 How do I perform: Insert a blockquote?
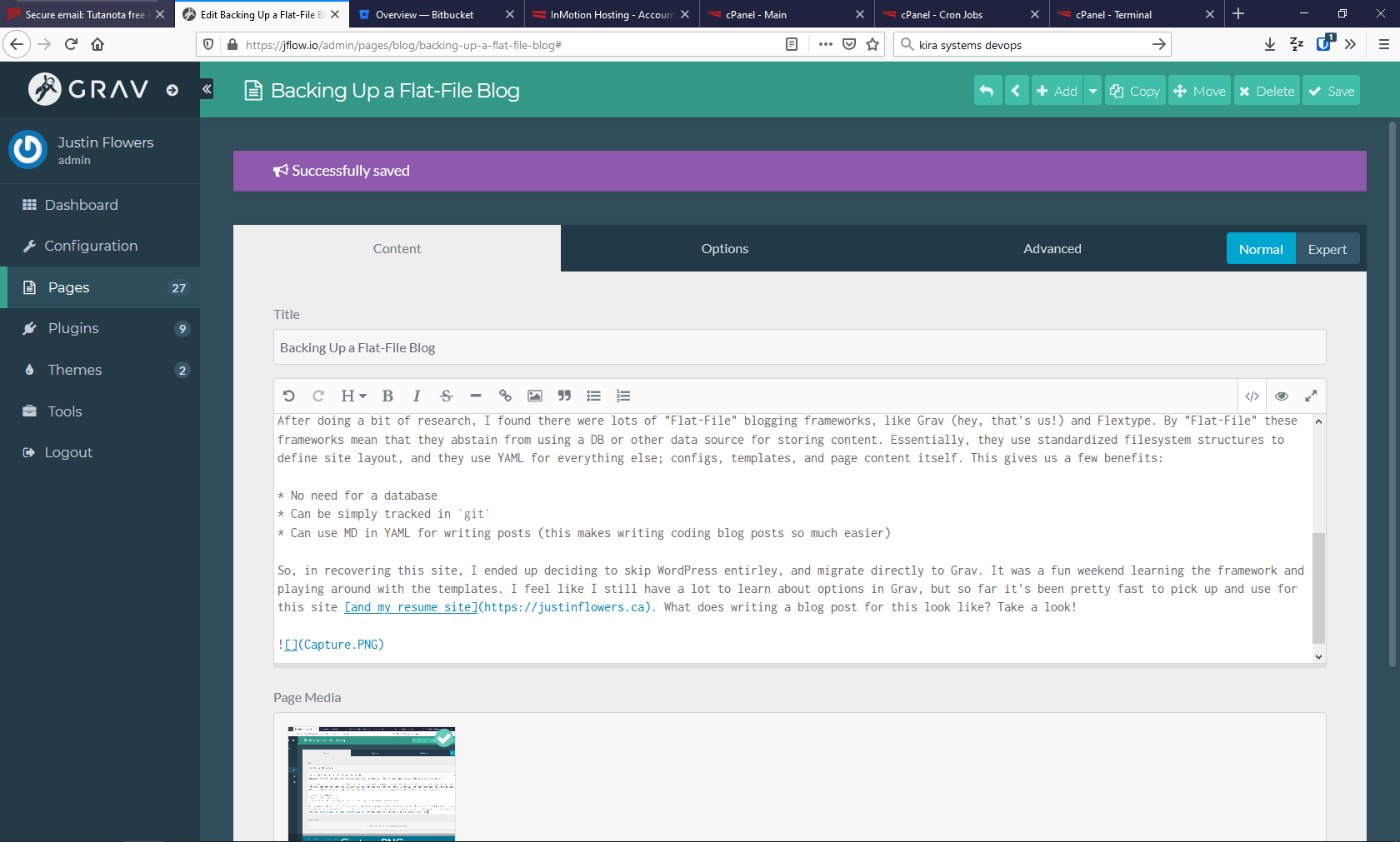click(564, 396)
